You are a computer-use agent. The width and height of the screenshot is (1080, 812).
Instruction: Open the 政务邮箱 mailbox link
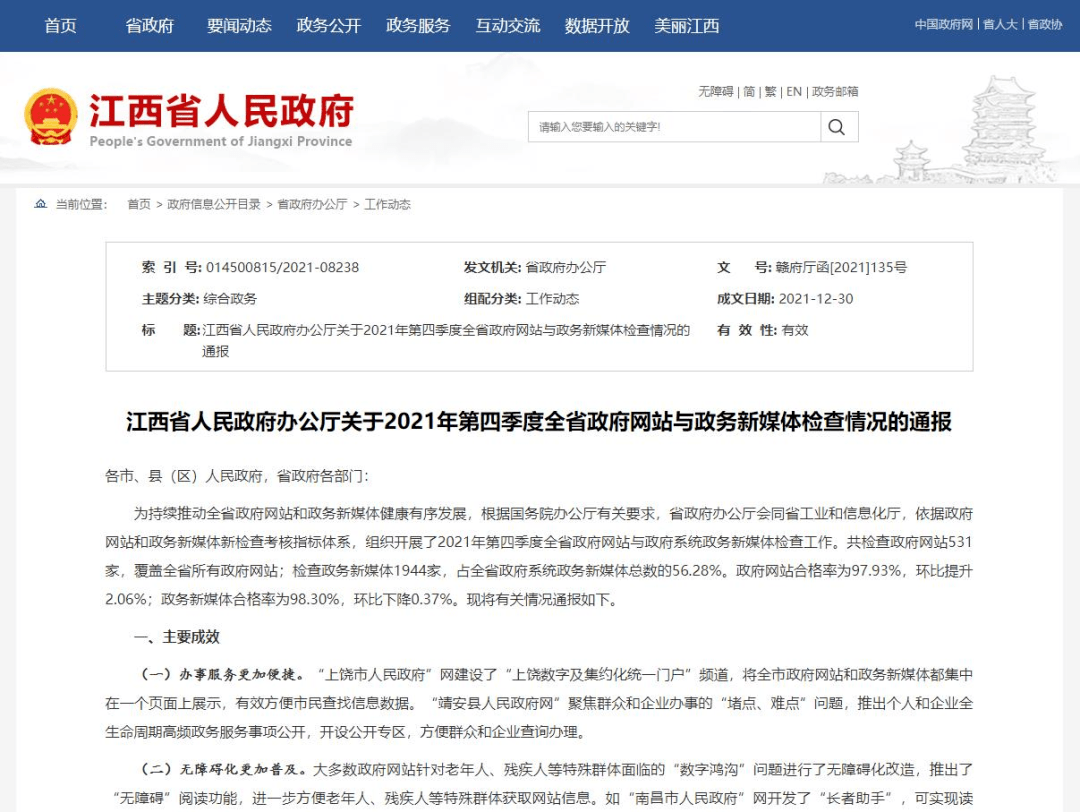[x=835, y=92]
